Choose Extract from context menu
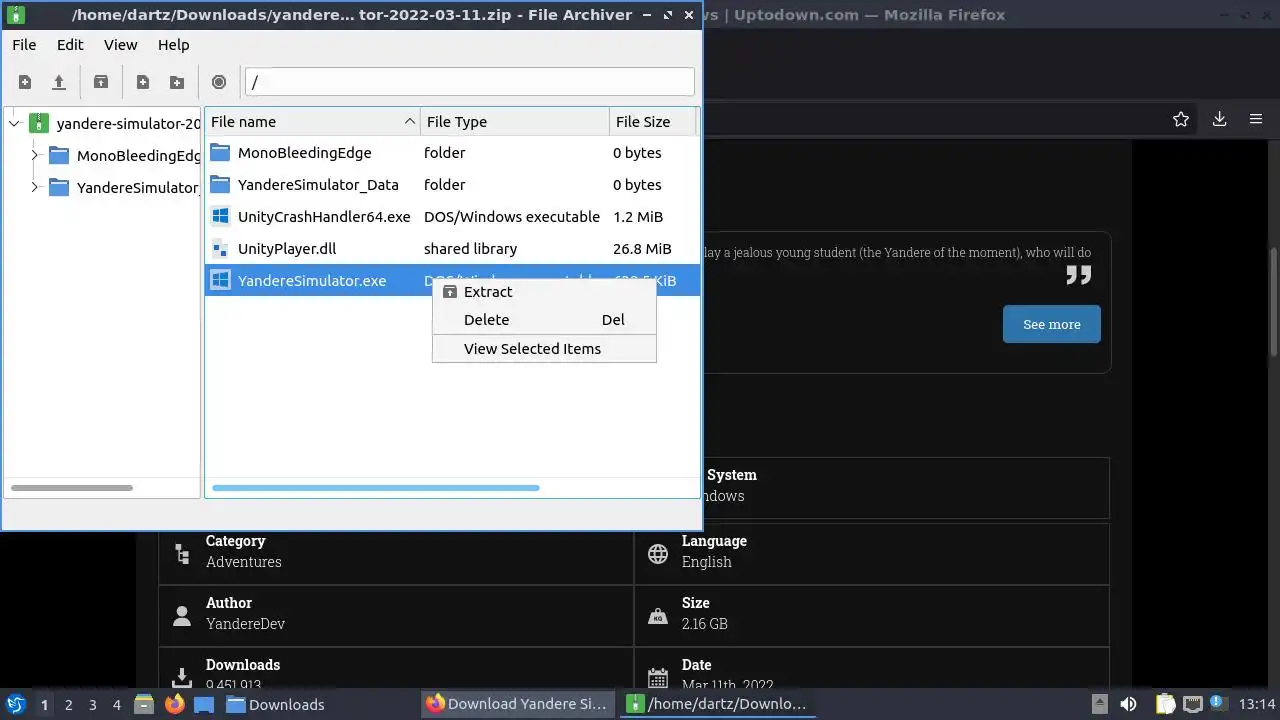The height and width of the screenshot is (720, 1280). [x=544, y=292]
